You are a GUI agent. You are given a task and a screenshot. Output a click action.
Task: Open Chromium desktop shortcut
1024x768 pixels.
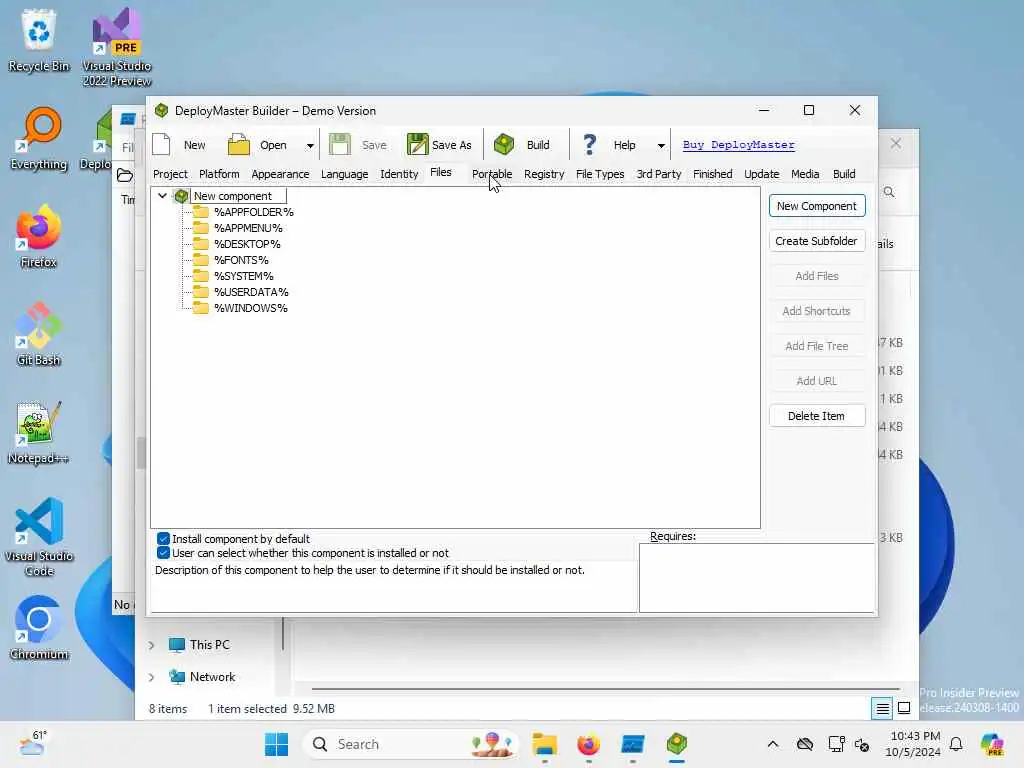point(39,628)
